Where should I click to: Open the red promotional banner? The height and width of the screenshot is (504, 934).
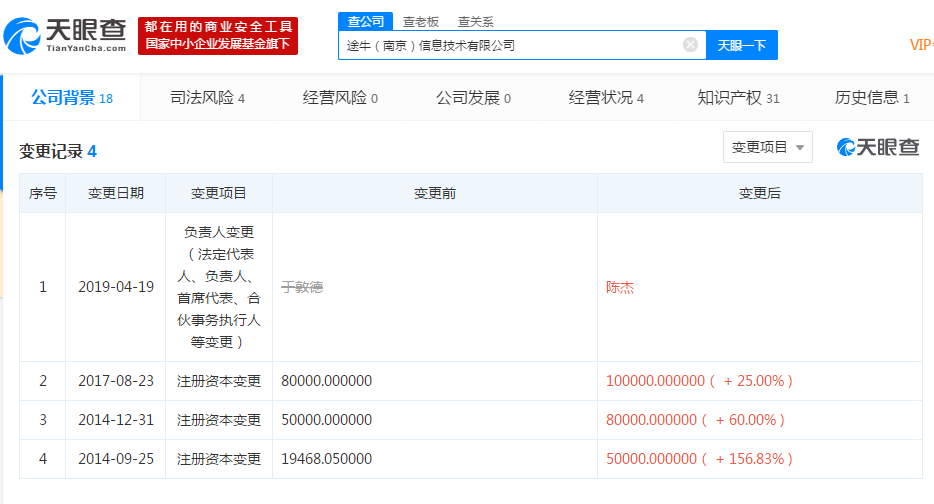(x=218, y=36)
